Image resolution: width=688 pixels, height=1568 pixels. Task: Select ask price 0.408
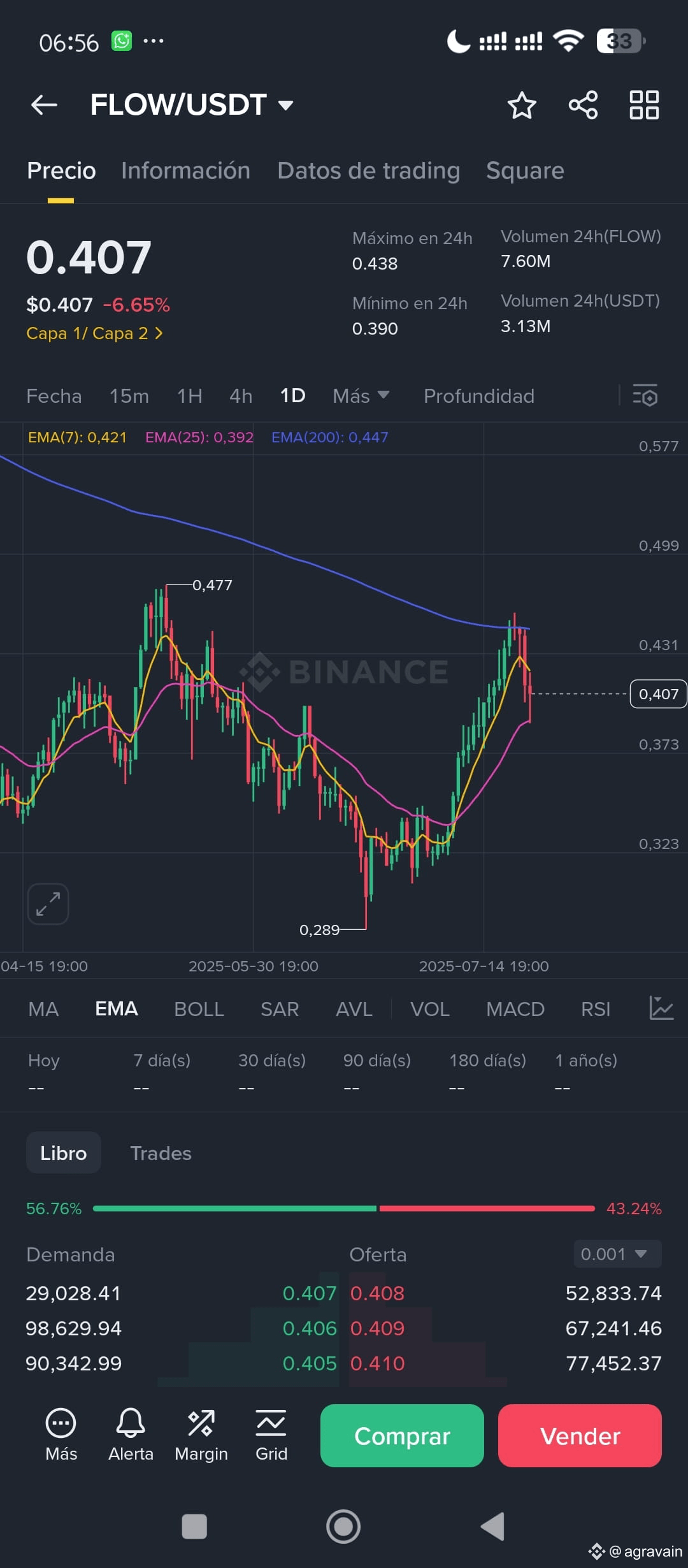click(377, 1293)
